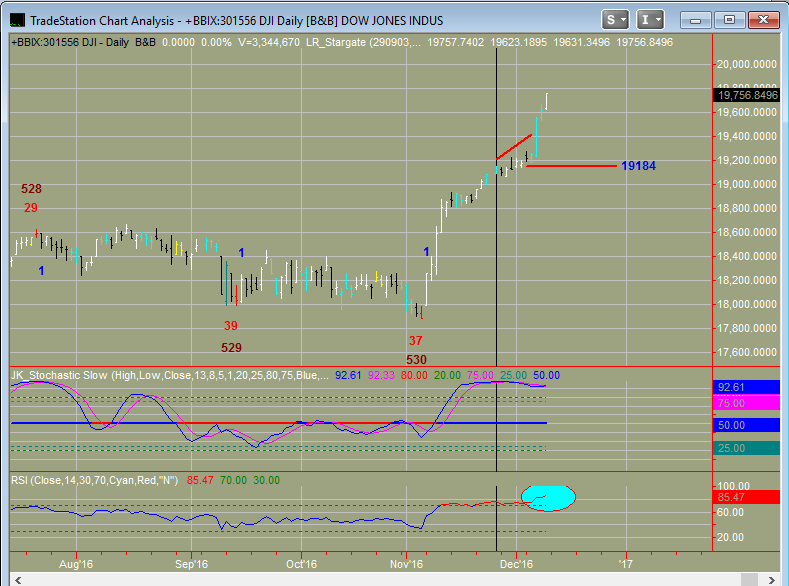789x586 pixels.
Task: Click the red 85.47 RSI axis tag
Action: point(747,497)
